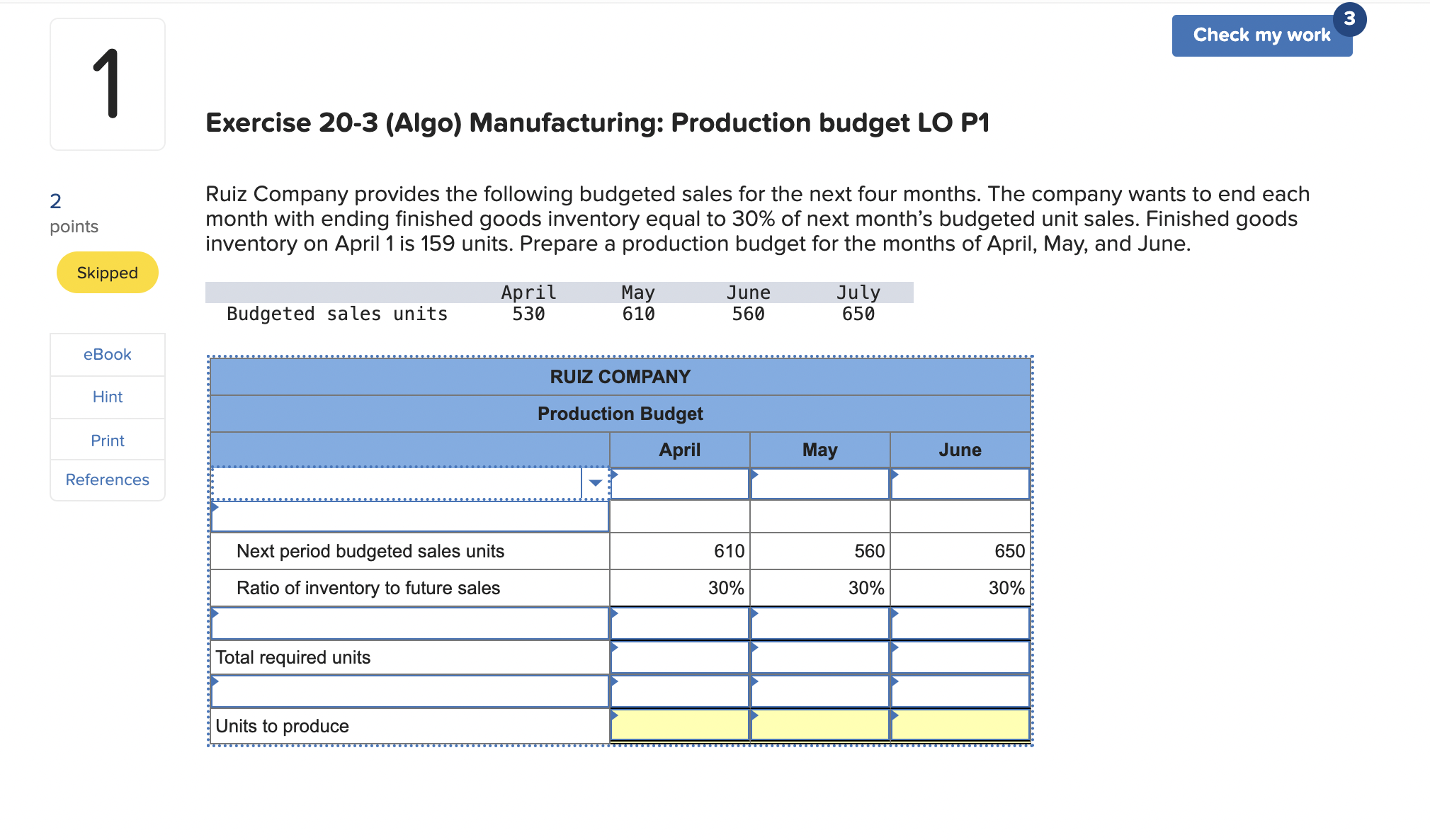Click the blue flag marker on April's first input cell
This screenshot has width=1430, height=840.
click(x=613, y=476)
